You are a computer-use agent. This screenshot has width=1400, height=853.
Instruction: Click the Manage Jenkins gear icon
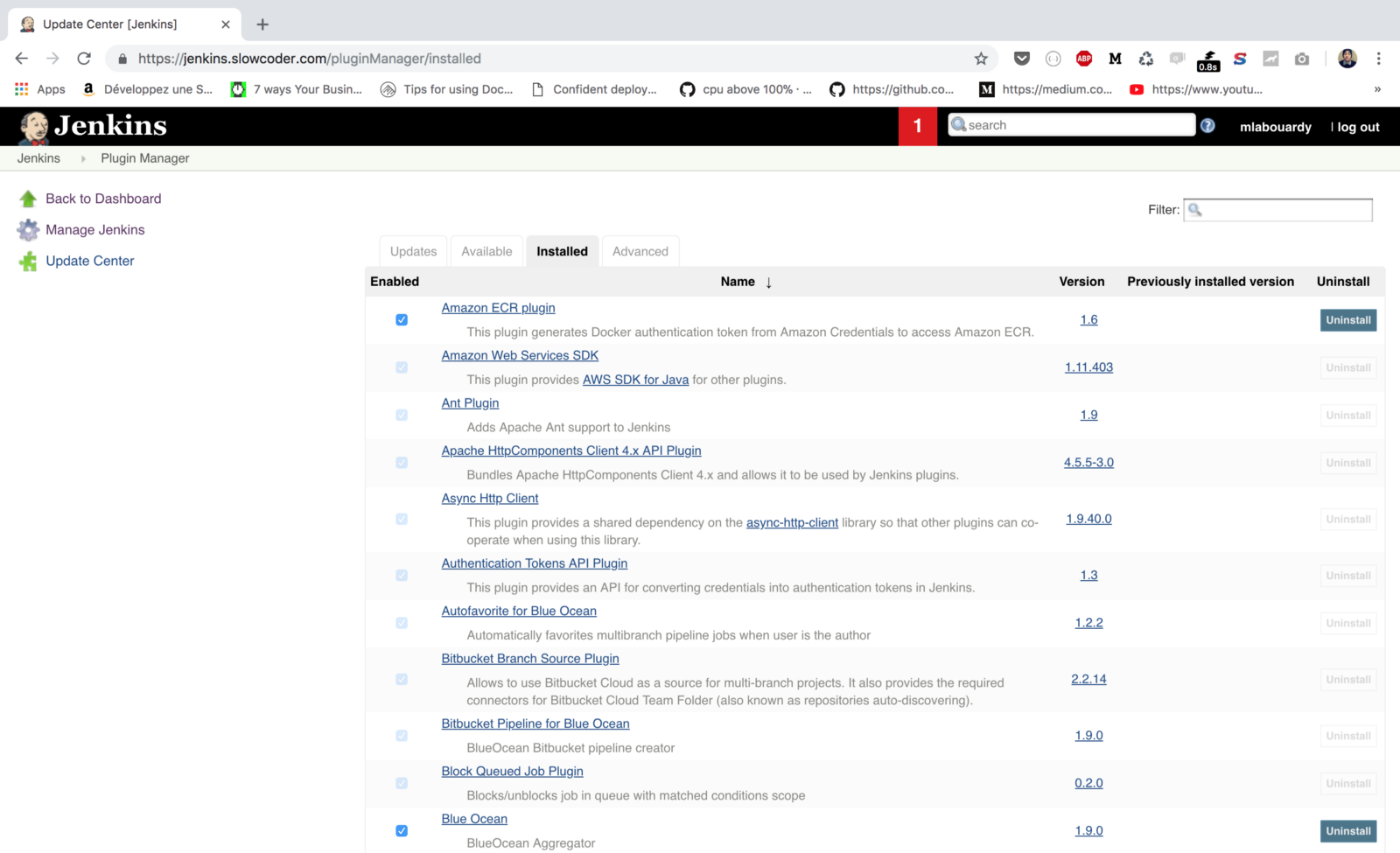coord(28,230)
